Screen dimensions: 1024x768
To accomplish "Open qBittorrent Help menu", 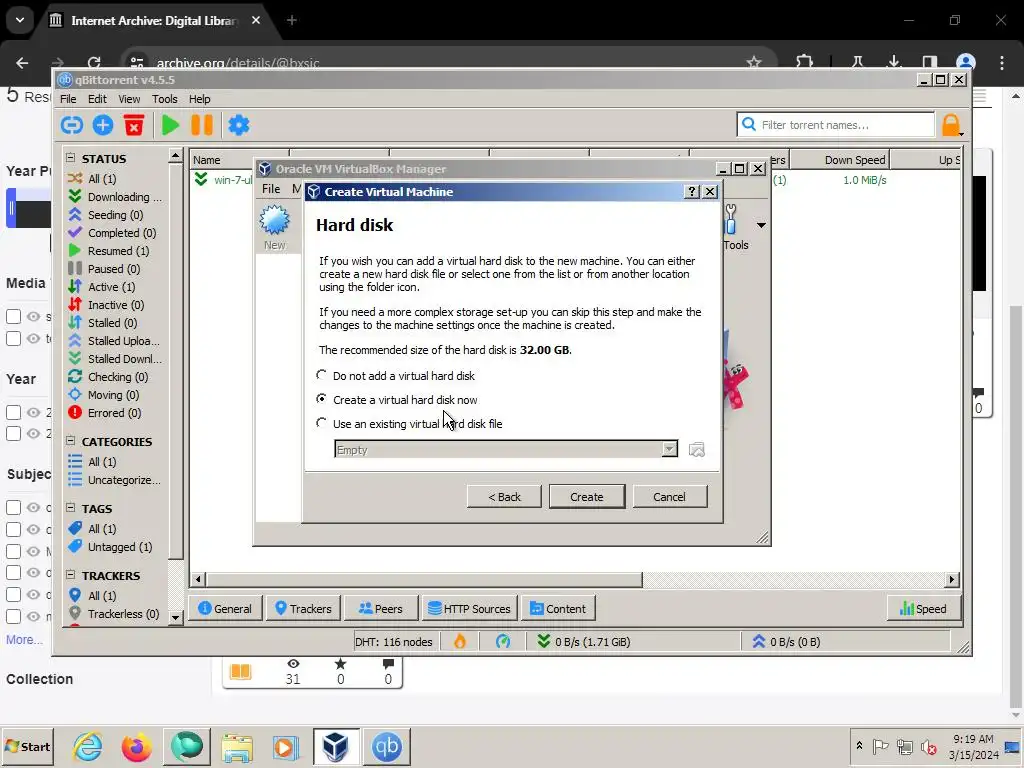I will click(x=200, y=99).
